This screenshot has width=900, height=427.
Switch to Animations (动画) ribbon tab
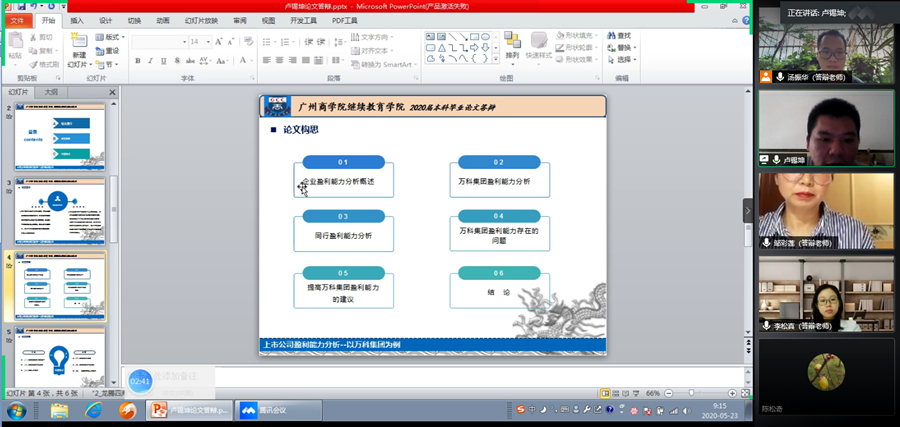(163, 21)
